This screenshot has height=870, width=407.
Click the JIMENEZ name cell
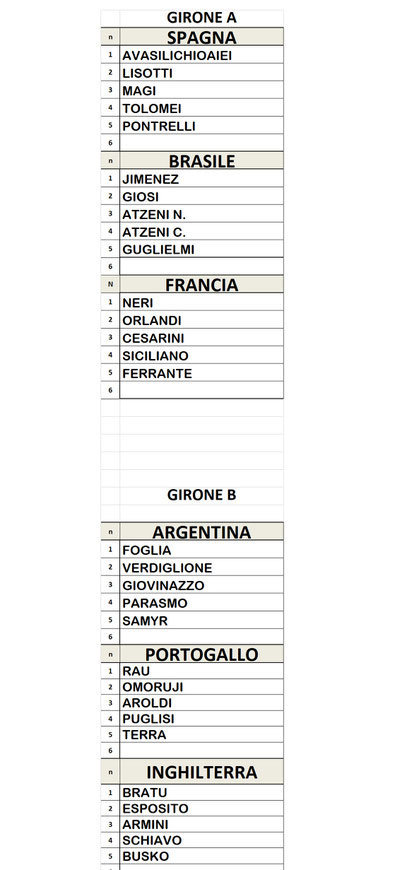tap(201, 179)
